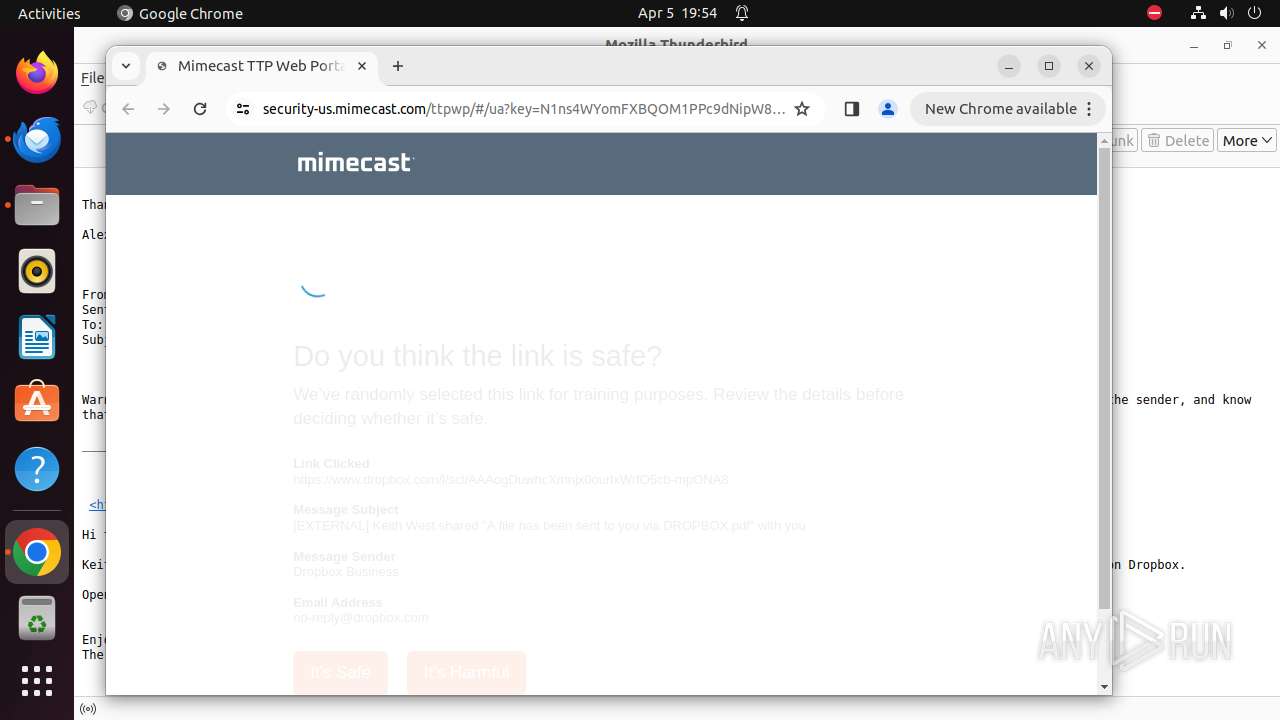
Task: Open Thunderbird Mail from the dock
Action: pyautogui.click(x=37, y=139)
